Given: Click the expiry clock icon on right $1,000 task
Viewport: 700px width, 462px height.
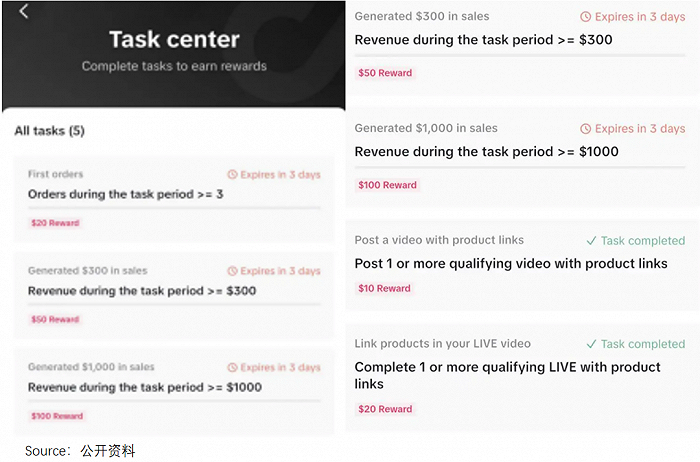Looking at the screenshot, I should (x=586, y=129).
